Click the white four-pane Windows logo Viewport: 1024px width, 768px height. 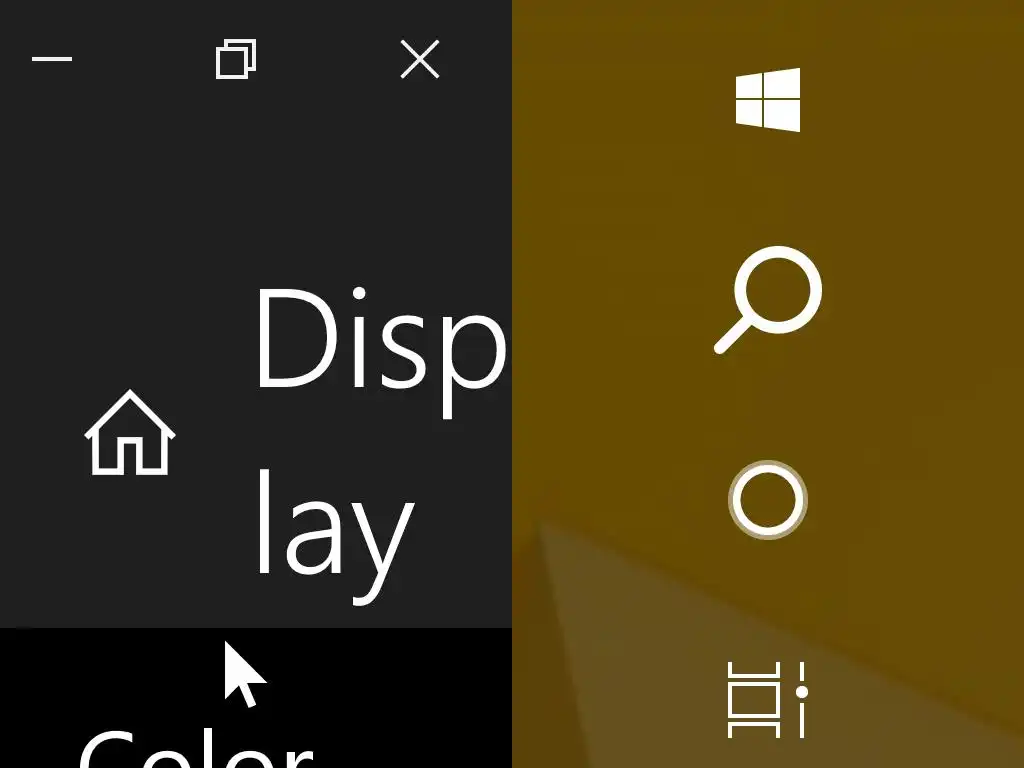[767, 100]
